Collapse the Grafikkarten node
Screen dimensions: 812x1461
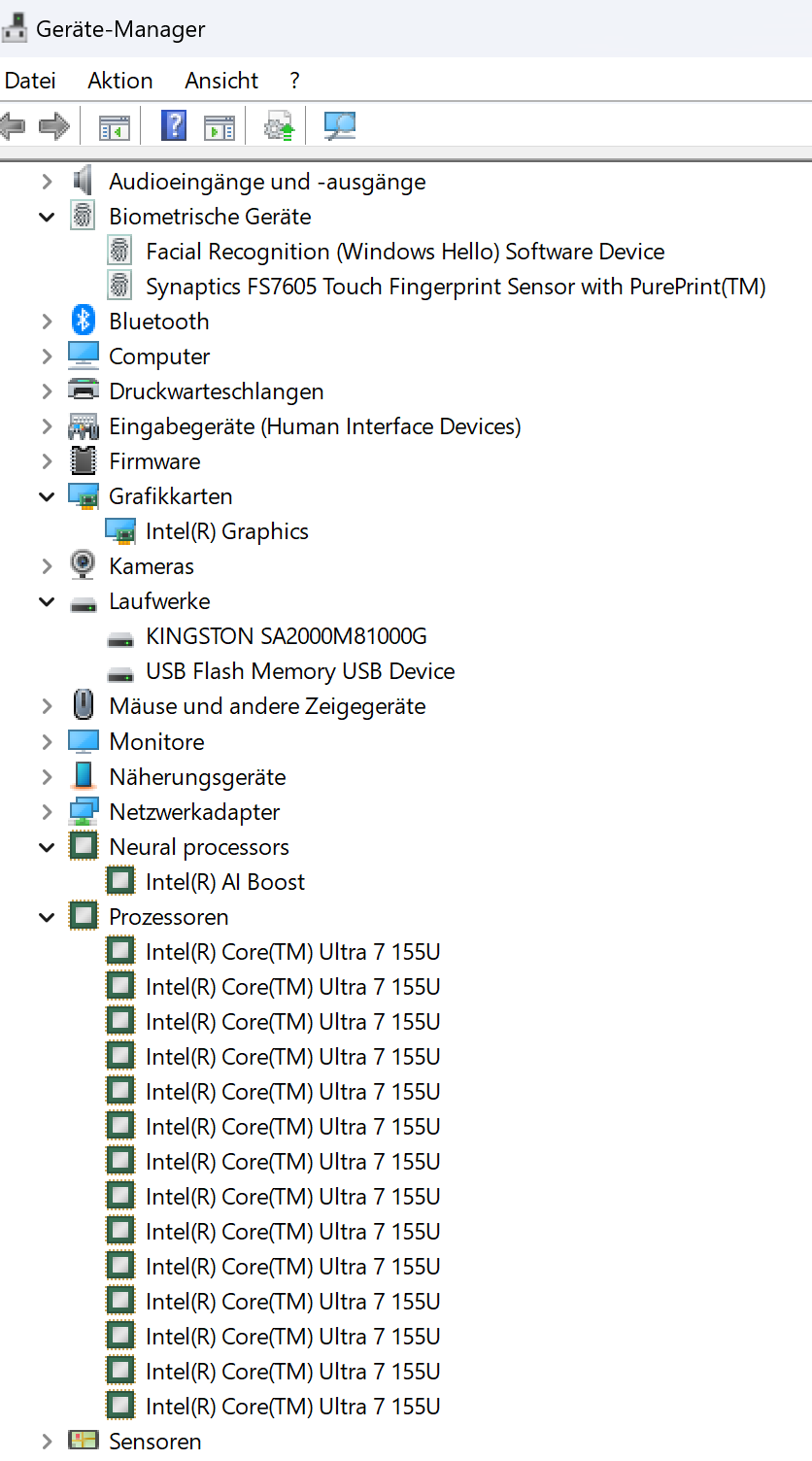(x=47, y=495)
